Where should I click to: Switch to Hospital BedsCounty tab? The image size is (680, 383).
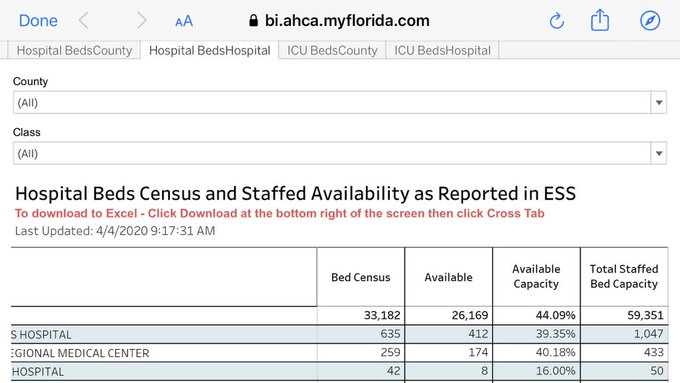point(74,50)
